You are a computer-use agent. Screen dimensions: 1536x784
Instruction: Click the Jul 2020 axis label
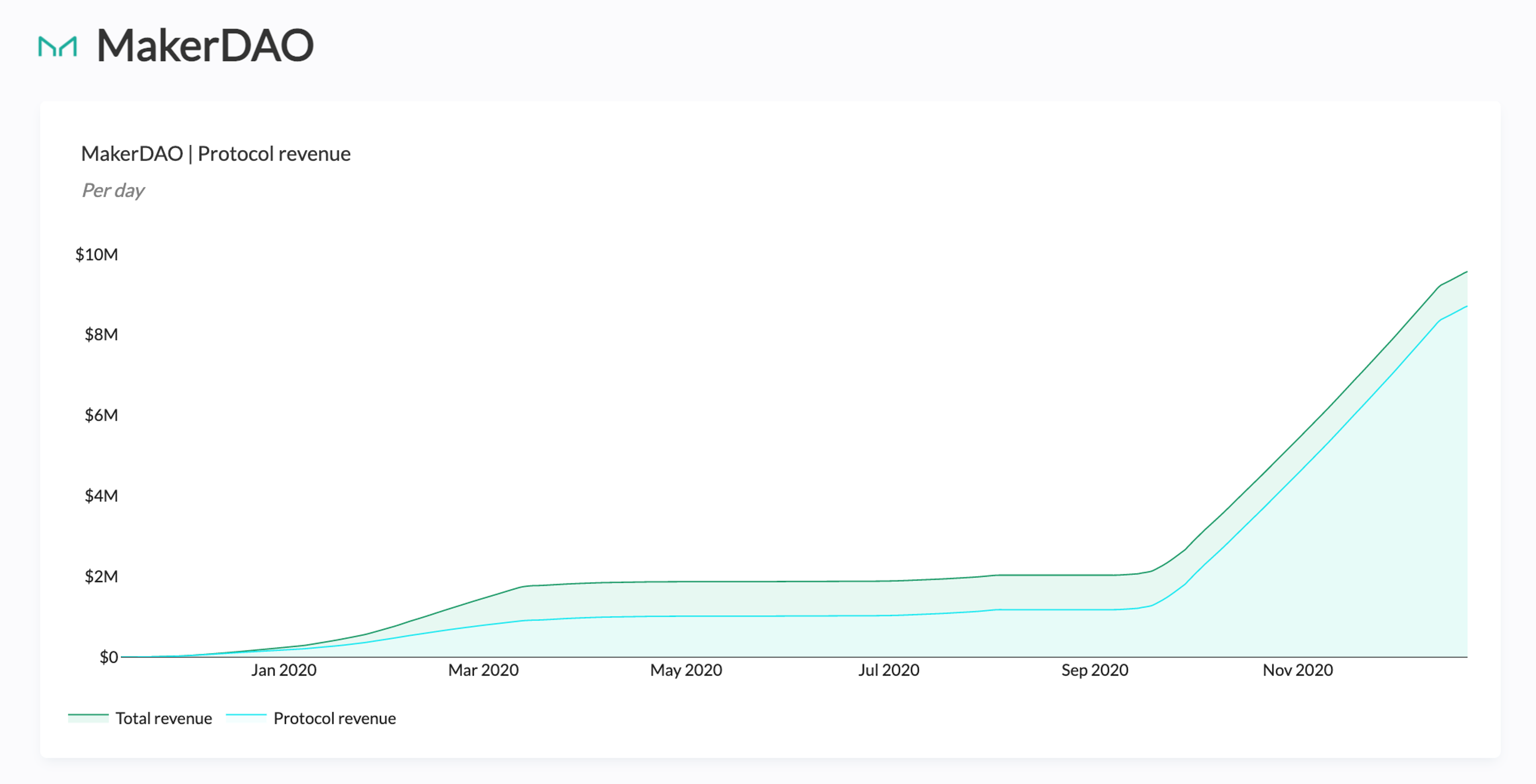click(888, 670)
